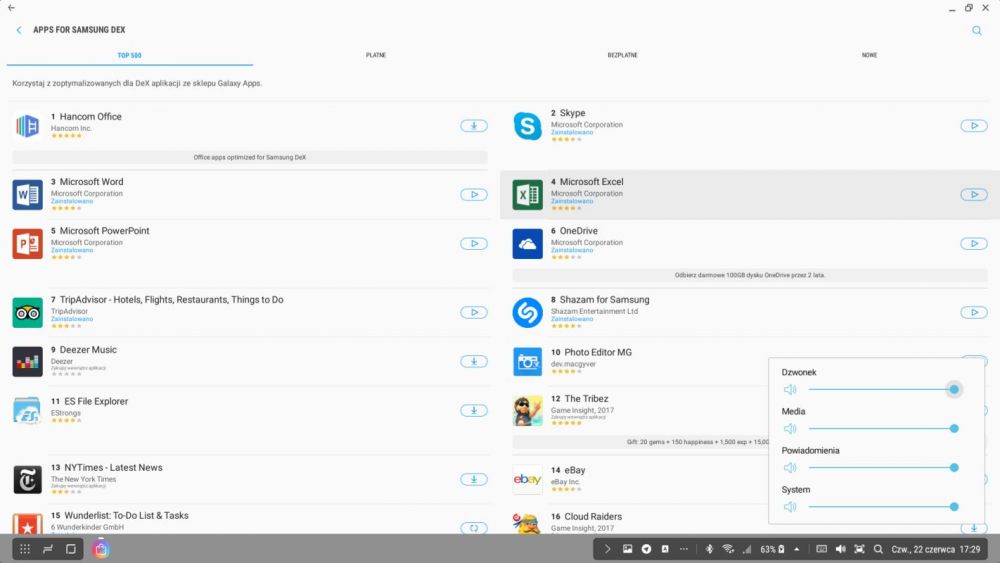Launch Skype with its play button

click(974, 126)
